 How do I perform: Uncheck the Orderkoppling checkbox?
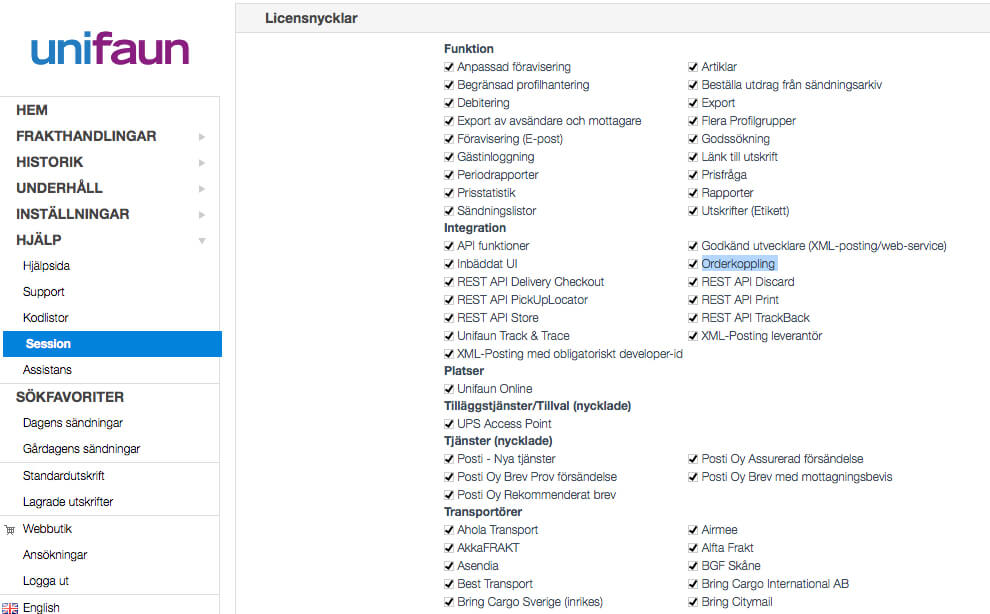[693, 264]
